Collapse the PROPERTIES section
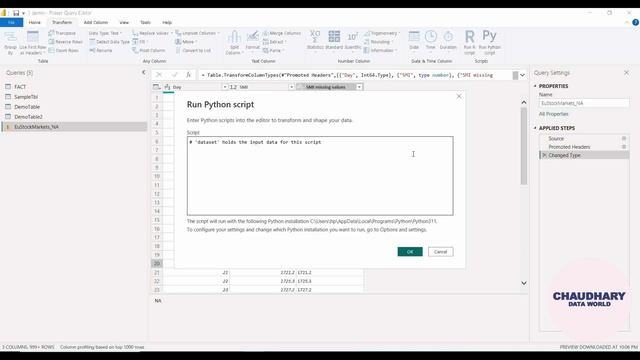640x360 pixels. 535,86
